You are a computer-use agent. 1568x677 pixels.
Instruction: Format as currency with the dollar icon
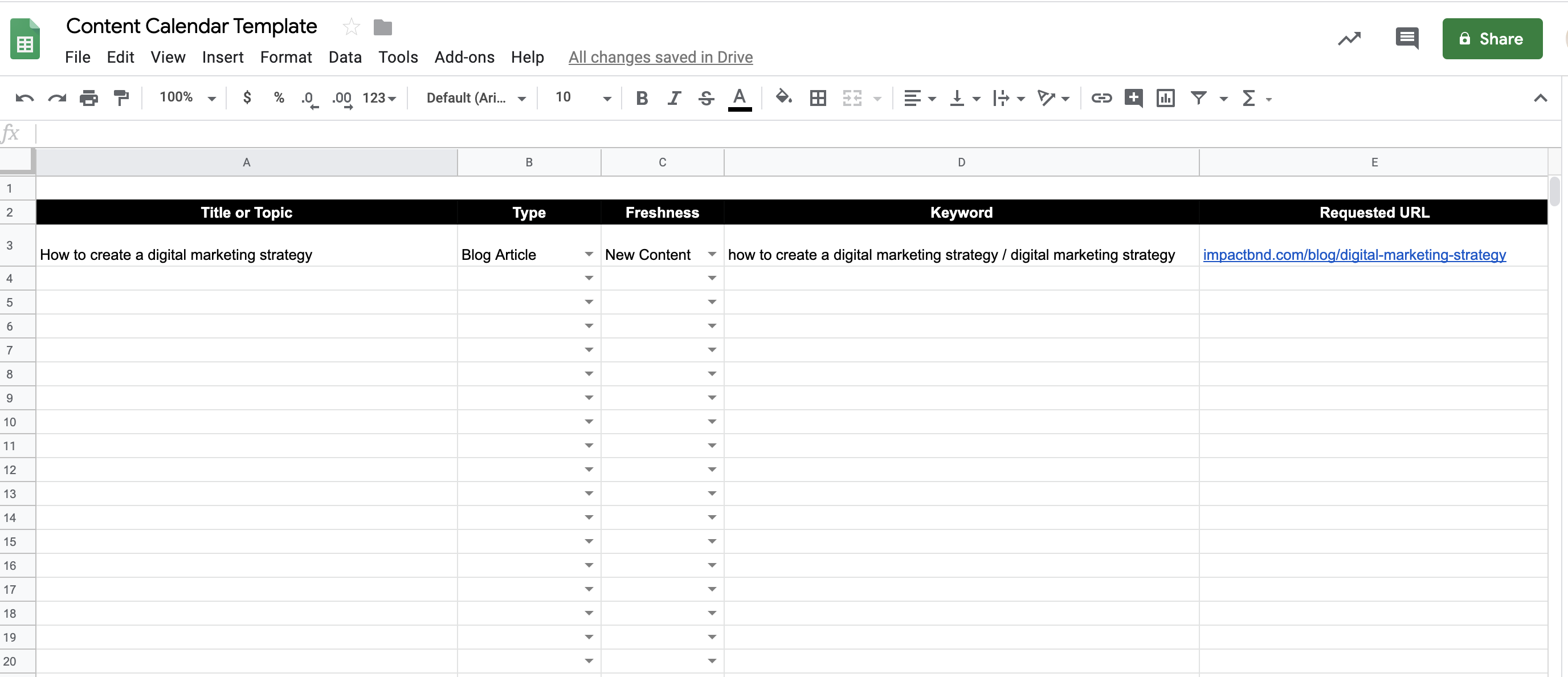pos(247,97)
